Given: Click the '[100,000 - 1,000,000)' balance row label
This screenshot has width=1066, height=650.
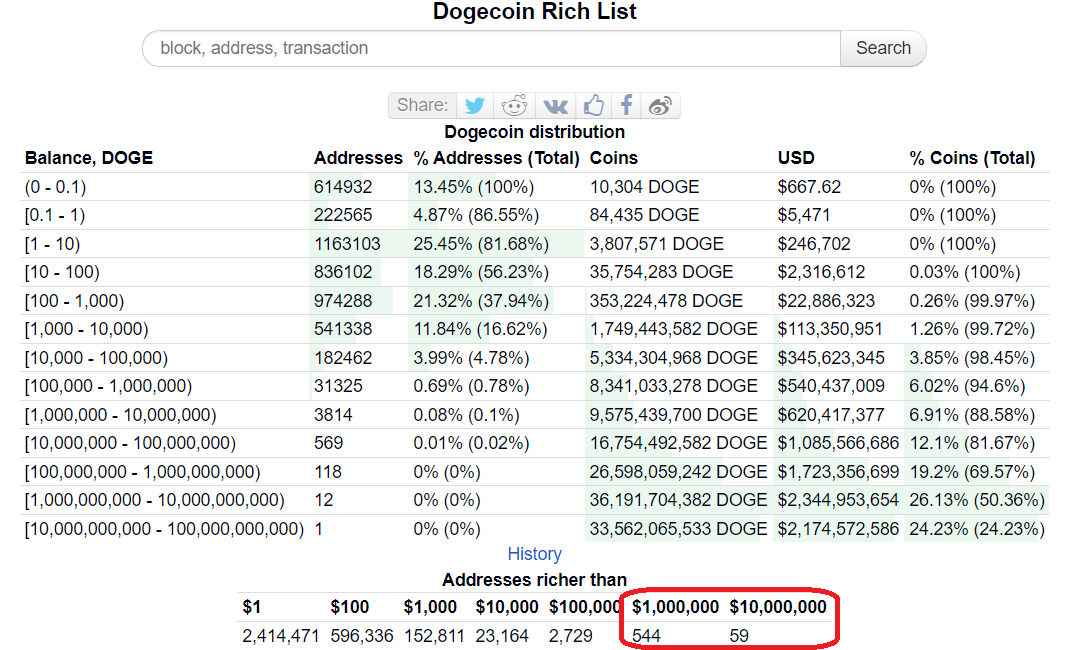Looking at the screenshot, I should coord(109,386).
